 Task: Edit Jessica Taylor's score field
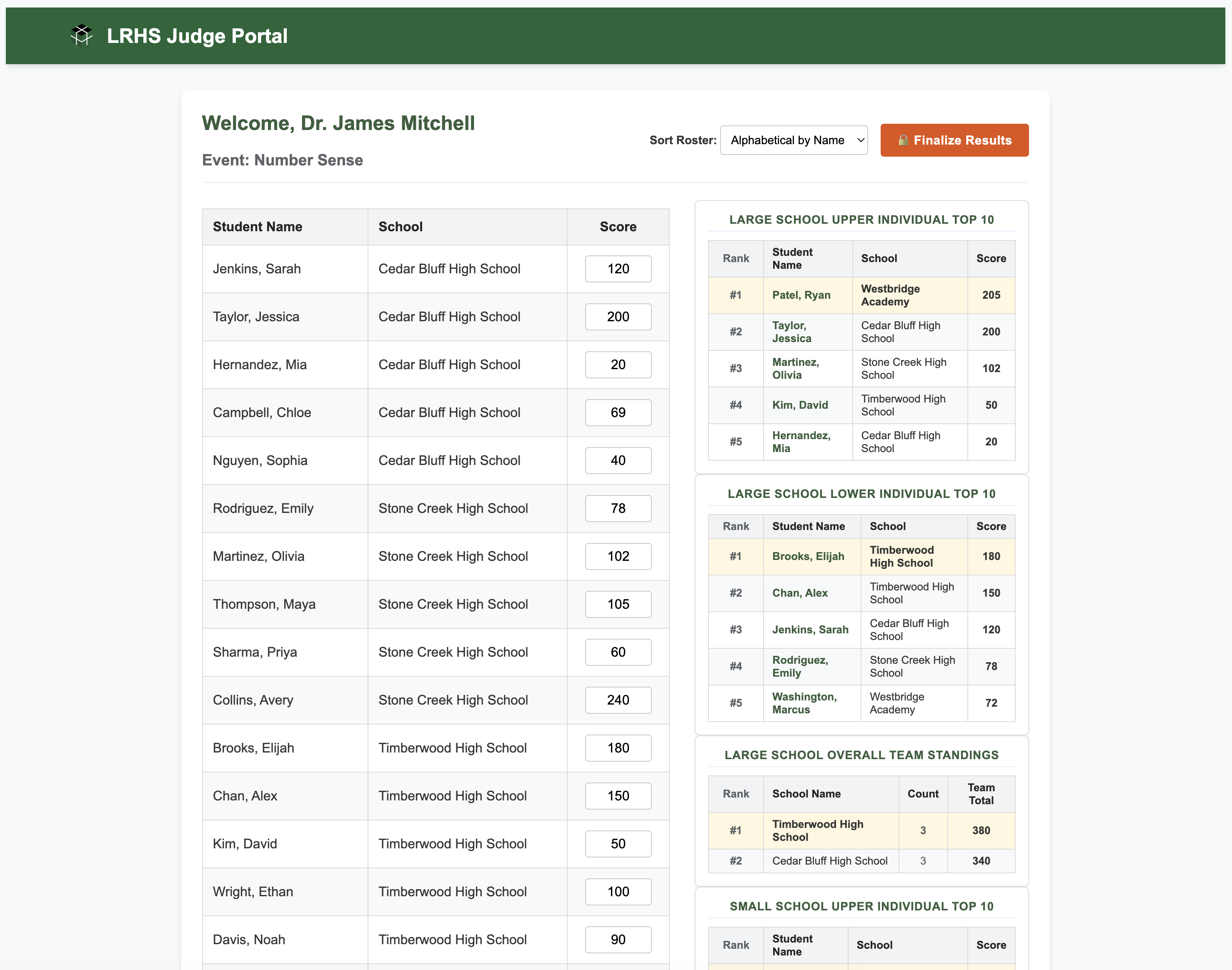point(618,317)
